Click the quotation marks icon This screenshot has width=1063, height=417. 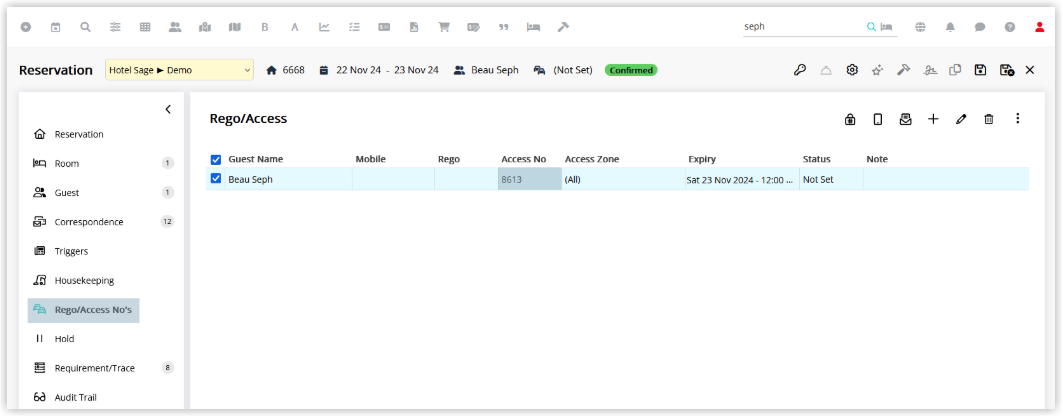[x=504, y=27]
